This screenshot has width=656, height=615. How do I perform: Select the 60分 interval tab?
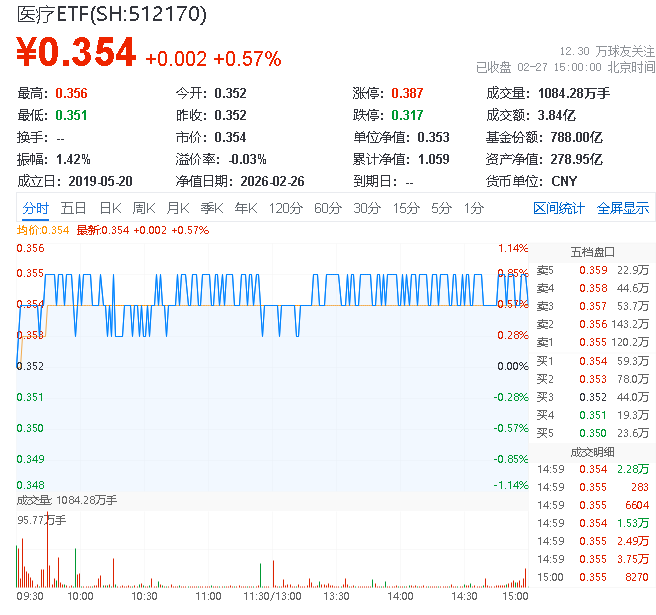coord(328,208)
